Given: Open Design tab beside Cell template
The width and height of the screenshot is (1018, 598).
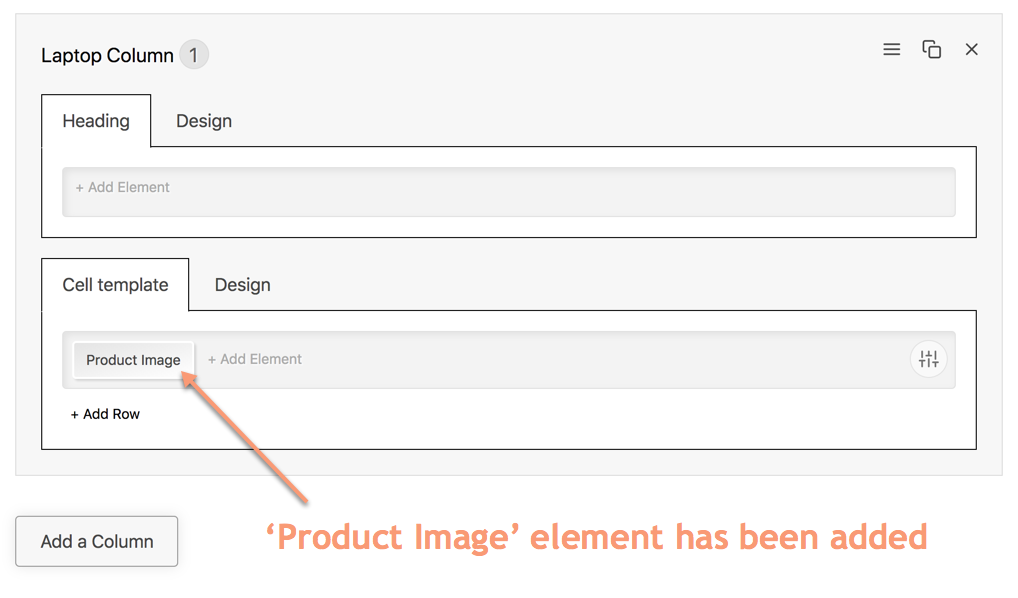Looking at the screenshot, I should tap(242, 285).
